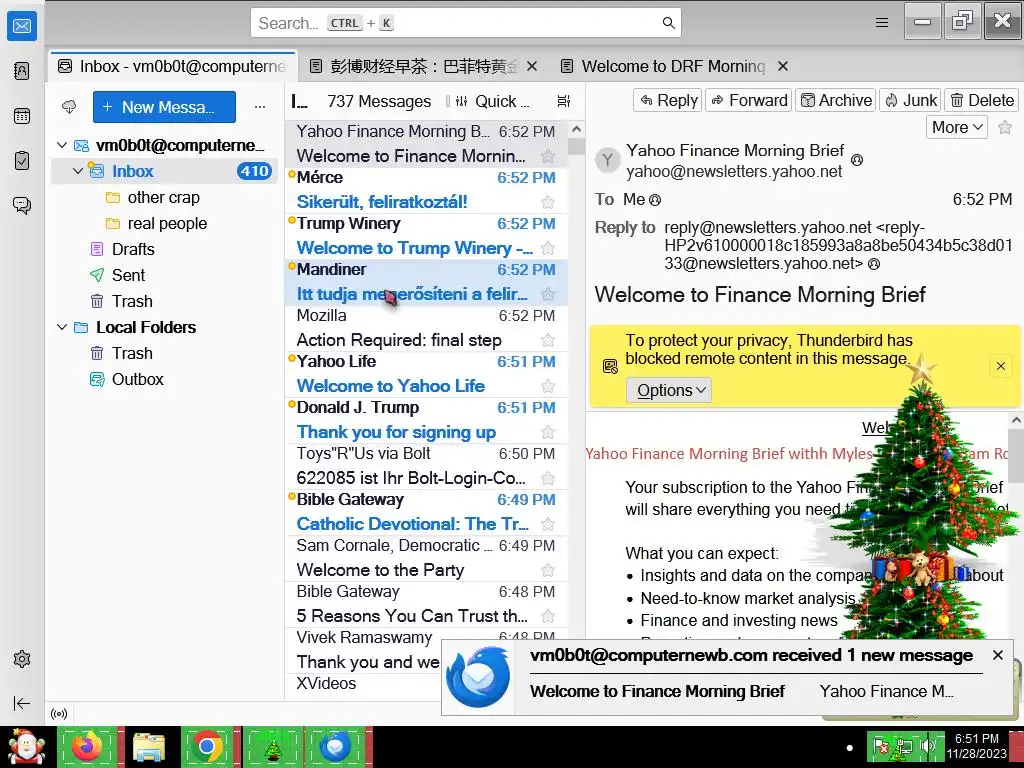Open the Calendar space icon

[x=22, y=116]
